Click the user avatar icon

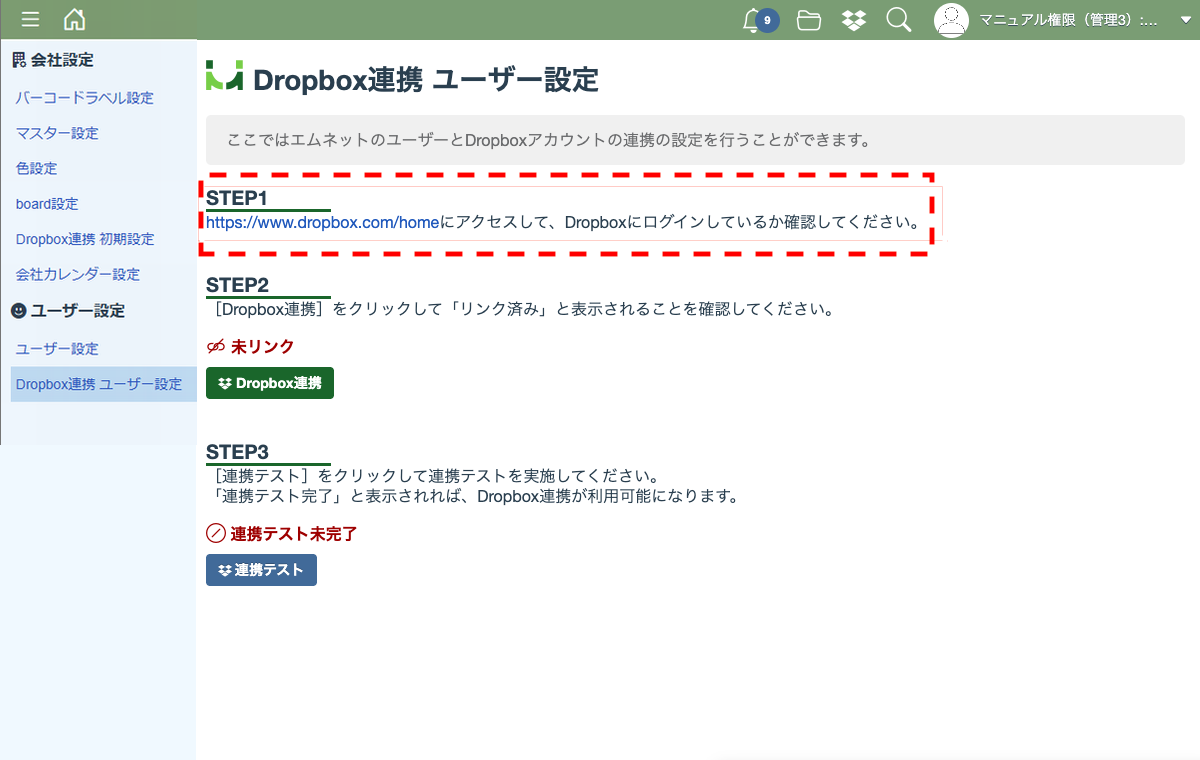pyautogui.click(x=951, y=20)
